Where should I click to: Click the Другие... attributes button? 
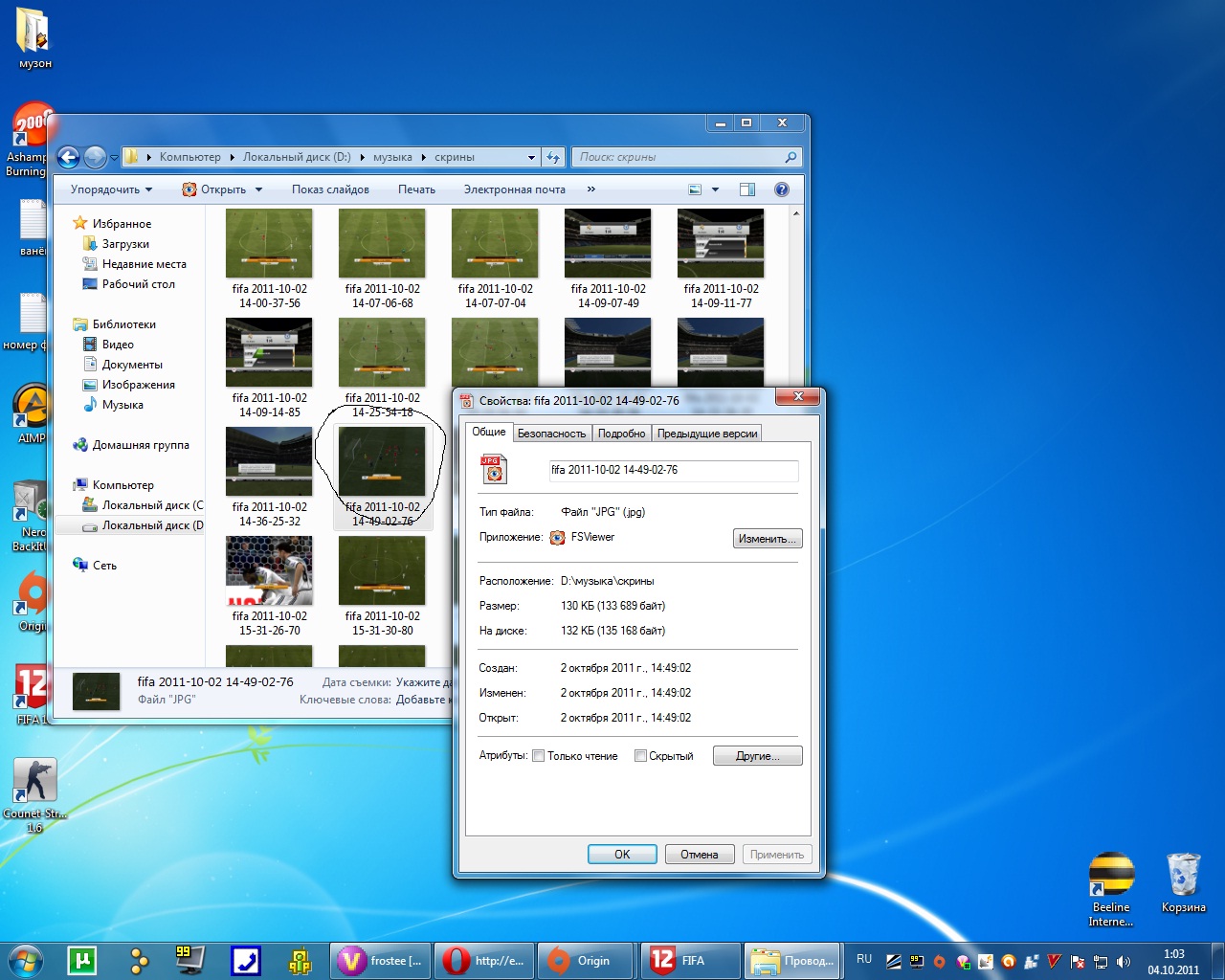pos(757,756)
